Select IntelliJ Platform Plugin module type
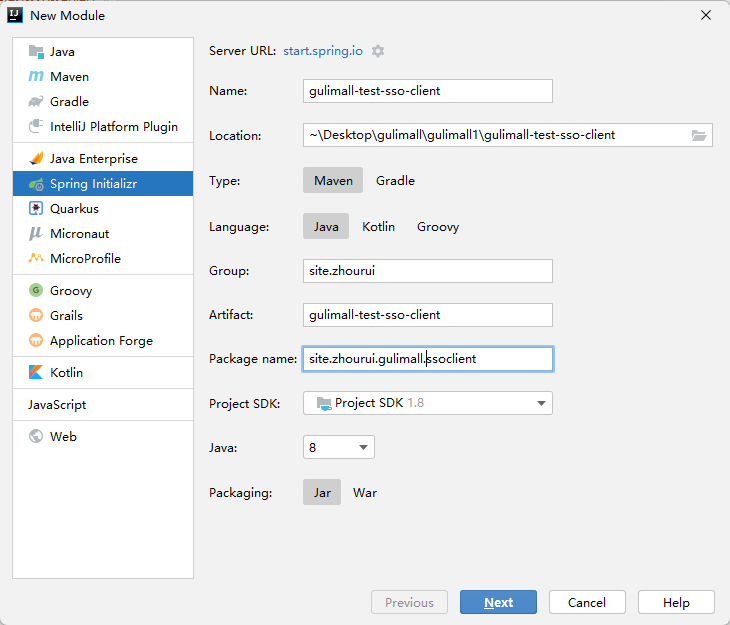Image resolution: width=730 pixels, height=625 pixels. [x=103, y=126]
